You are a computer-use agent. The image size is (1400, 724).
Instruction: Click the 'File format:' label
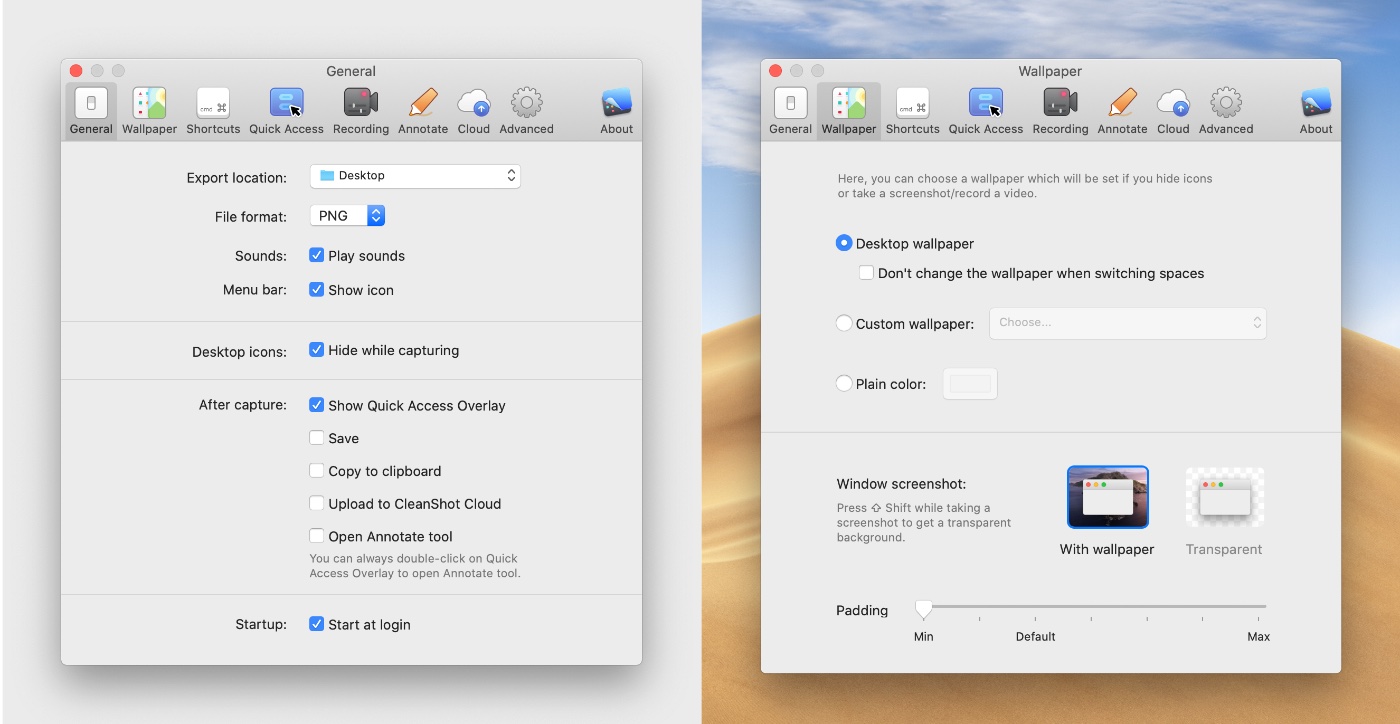[x=251, y=217]
